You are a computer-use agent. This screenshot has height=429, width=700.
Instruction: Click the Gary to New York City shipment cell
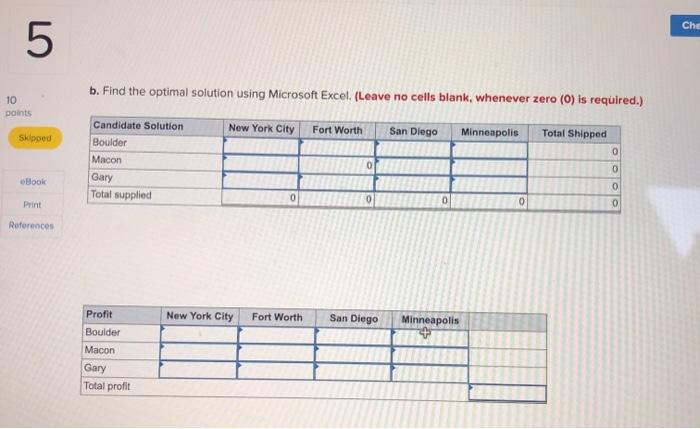[260, 180]
